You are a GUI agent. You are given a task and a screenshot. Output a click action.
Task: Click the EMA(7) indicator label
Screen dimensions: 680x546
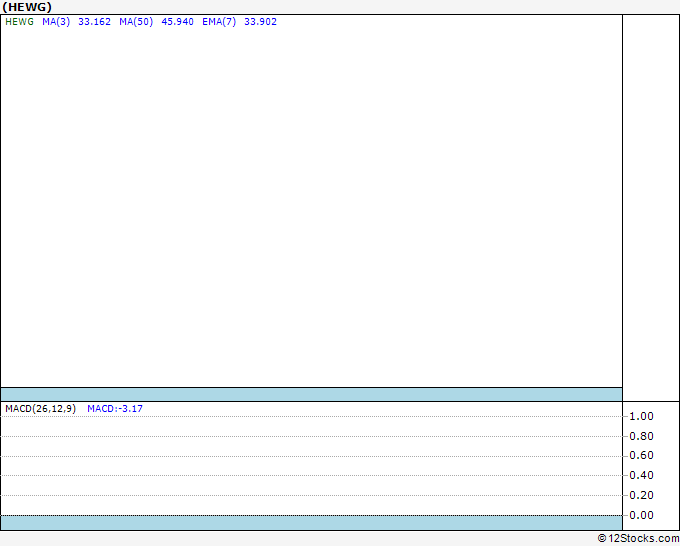219,22
